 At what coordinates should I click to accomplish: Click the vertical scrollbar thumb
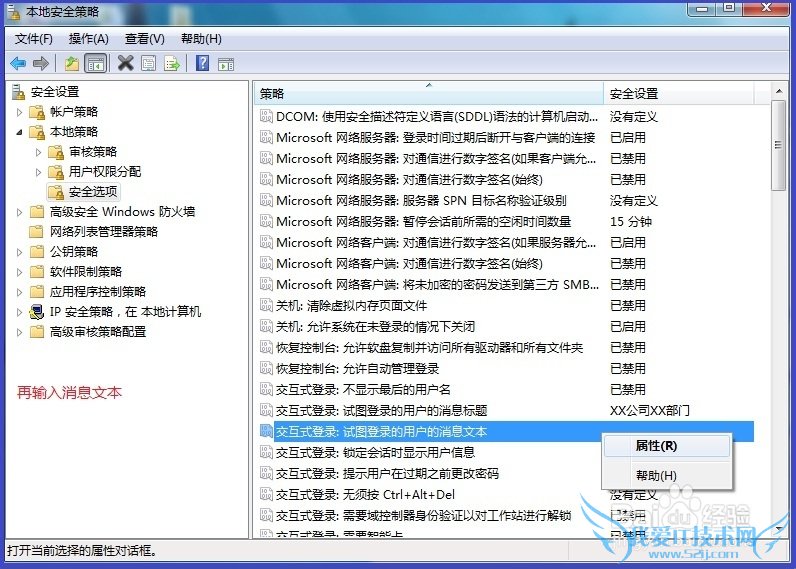pos(778,145)
